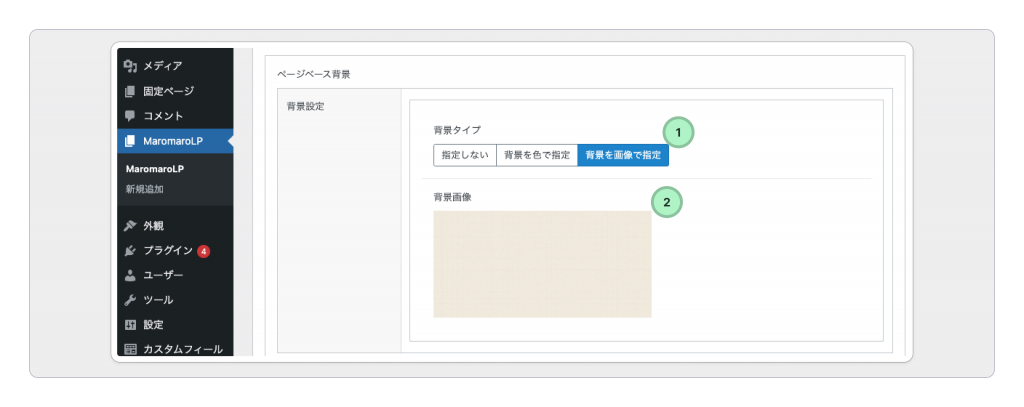
Task: Click the beige 背景画像 preview thumbnail
Action: click(x=542, y=264)
